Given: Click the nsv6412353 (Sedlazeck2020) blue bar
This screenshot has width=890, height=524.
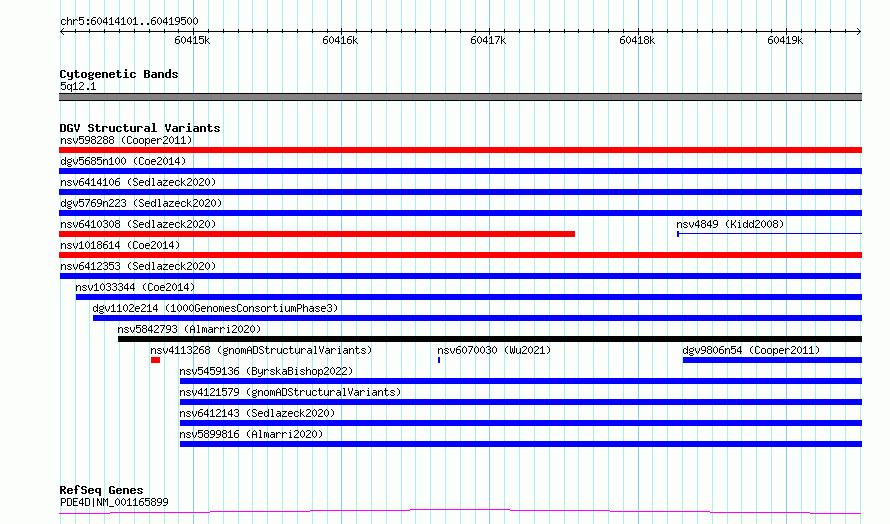Looking at the screenshot, I should pos(460,276).
